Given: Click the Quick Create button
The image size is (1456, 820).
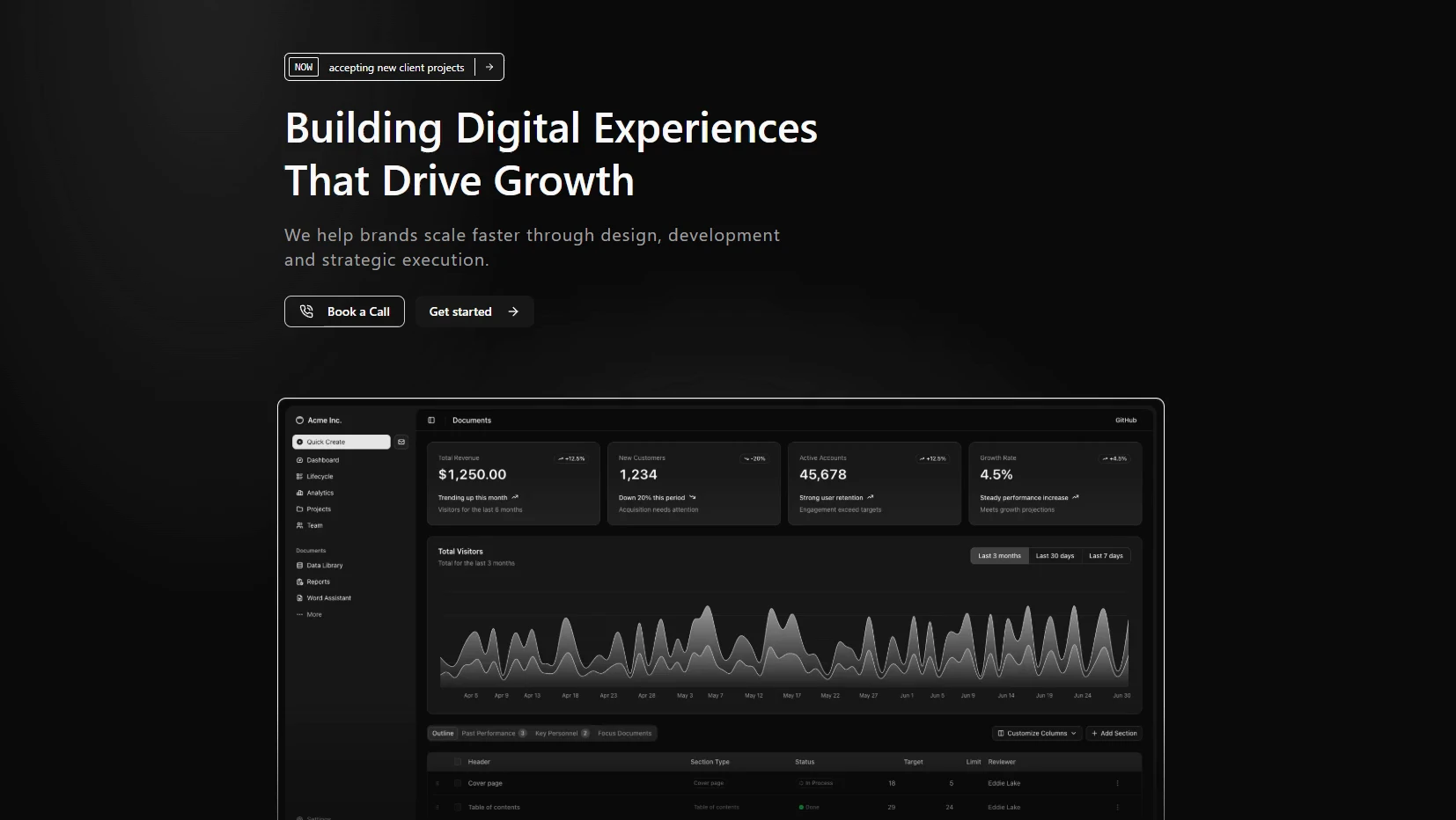Looking at the screenshot, I should 342,442.
